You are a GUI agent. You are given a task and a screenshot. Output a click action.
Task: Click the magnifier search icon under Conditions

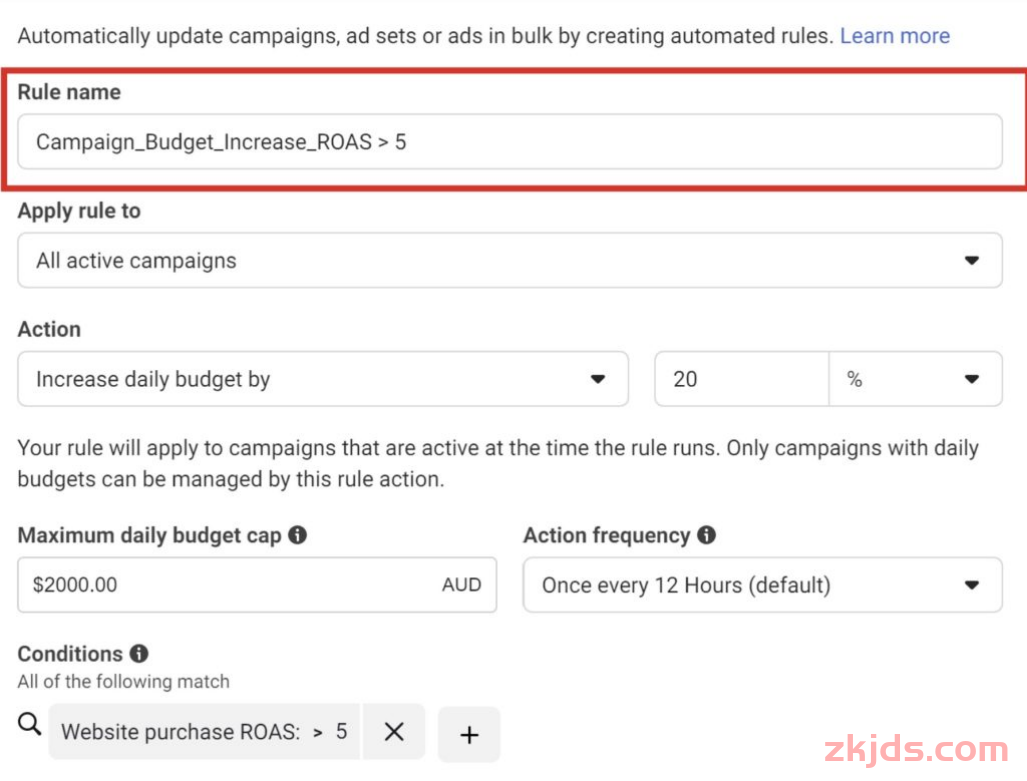point(30,725)
